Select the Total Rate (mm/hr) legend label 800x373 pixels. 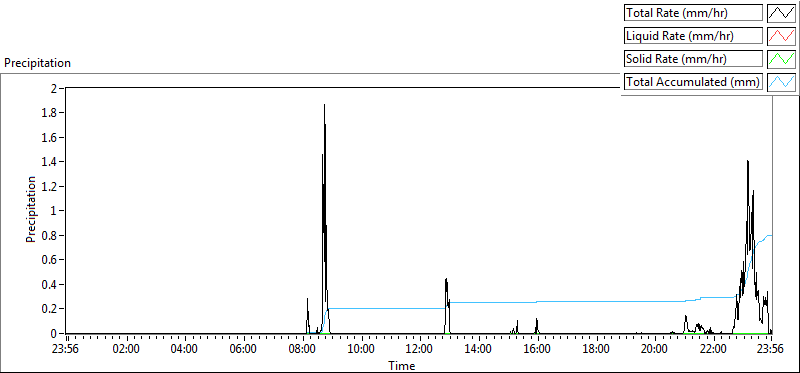[x=694, y=13]
